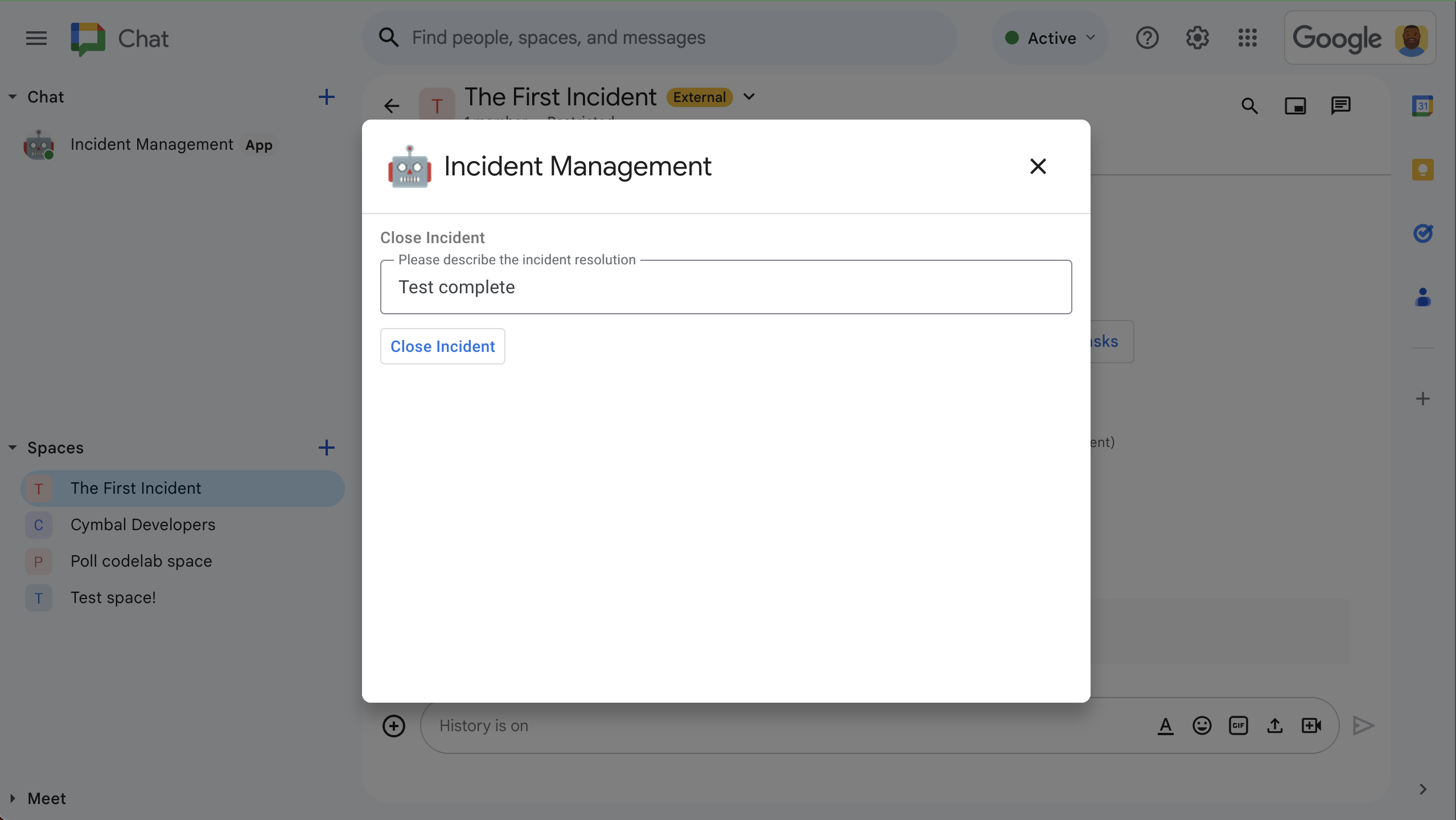Click the add new Chat button
1456x820 pixels.
point(326,96)
